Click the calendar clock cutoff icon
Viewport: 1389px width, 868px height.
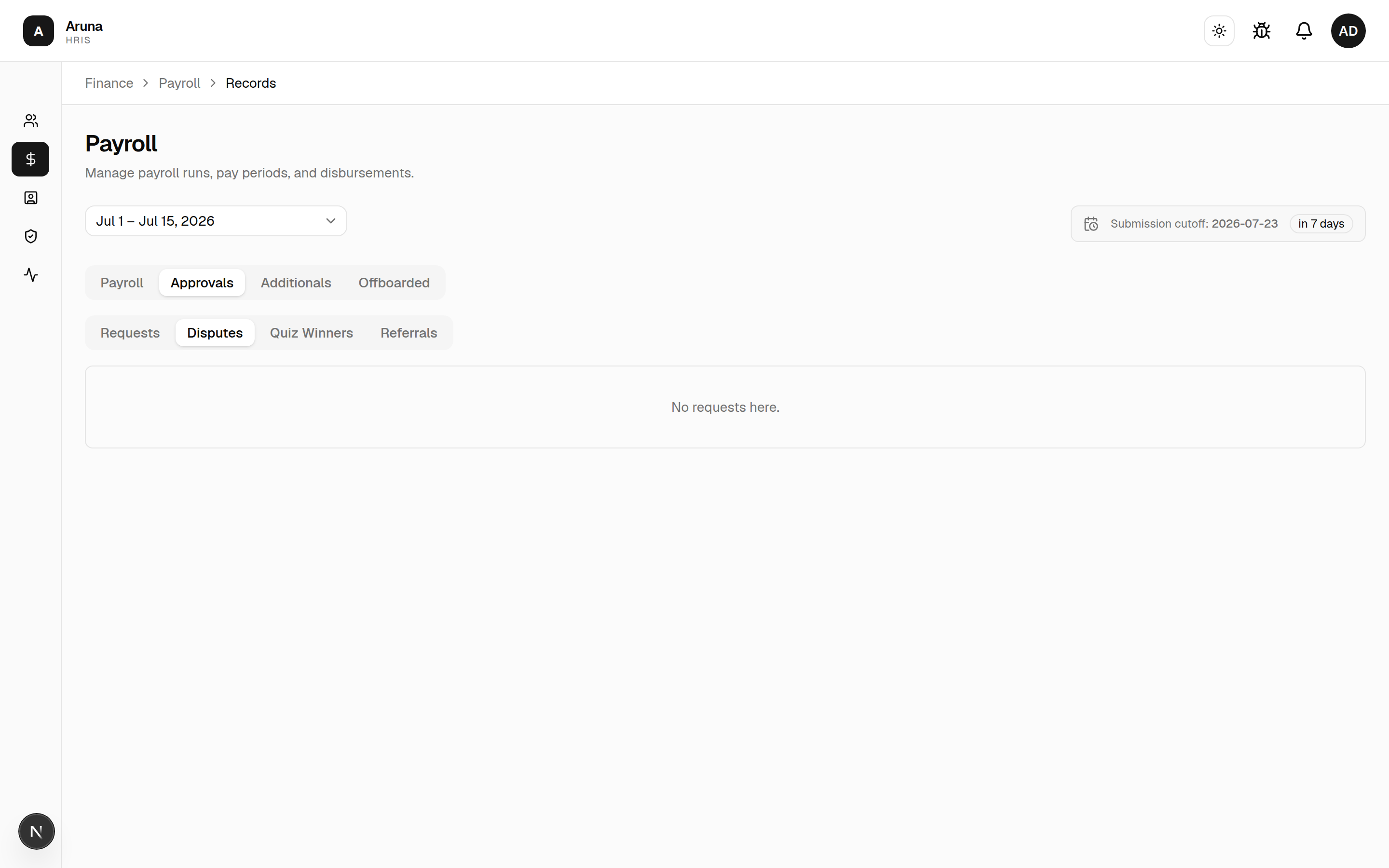tap(1091, 224)
